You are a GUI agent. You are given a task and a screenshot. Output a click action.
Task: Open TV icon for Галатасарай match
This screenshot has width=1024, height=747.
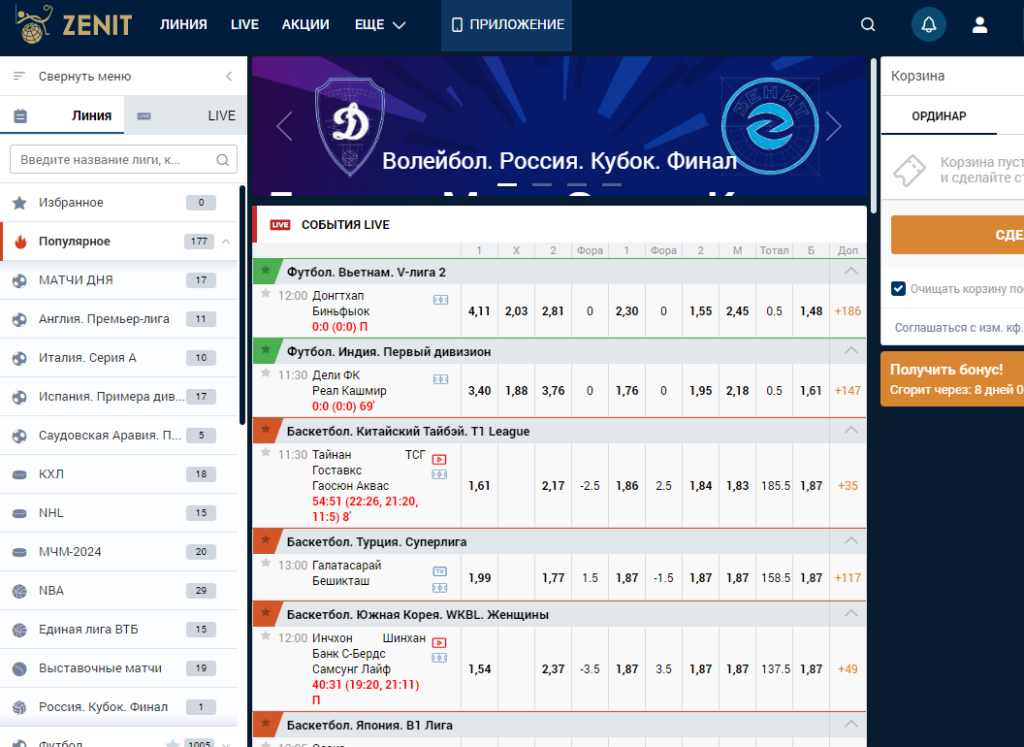point(440,571)
